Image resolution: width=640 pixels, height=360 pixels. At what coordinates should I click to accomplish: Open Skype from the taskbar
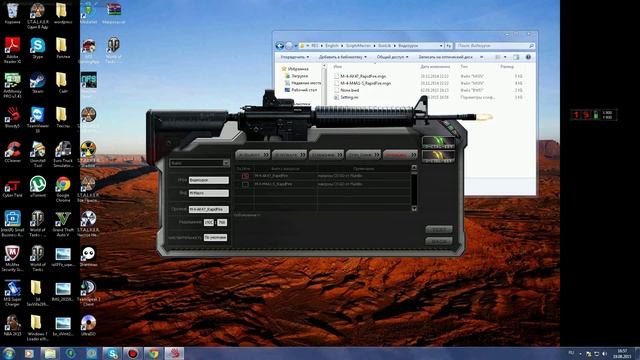point(111,353)
